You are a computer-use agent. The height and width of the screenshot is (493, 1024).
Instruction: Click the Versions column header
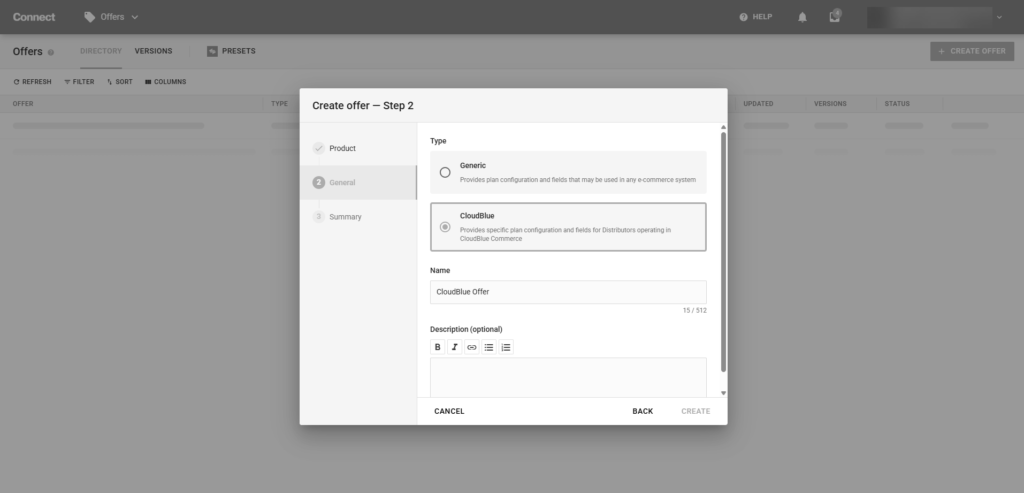830,104
